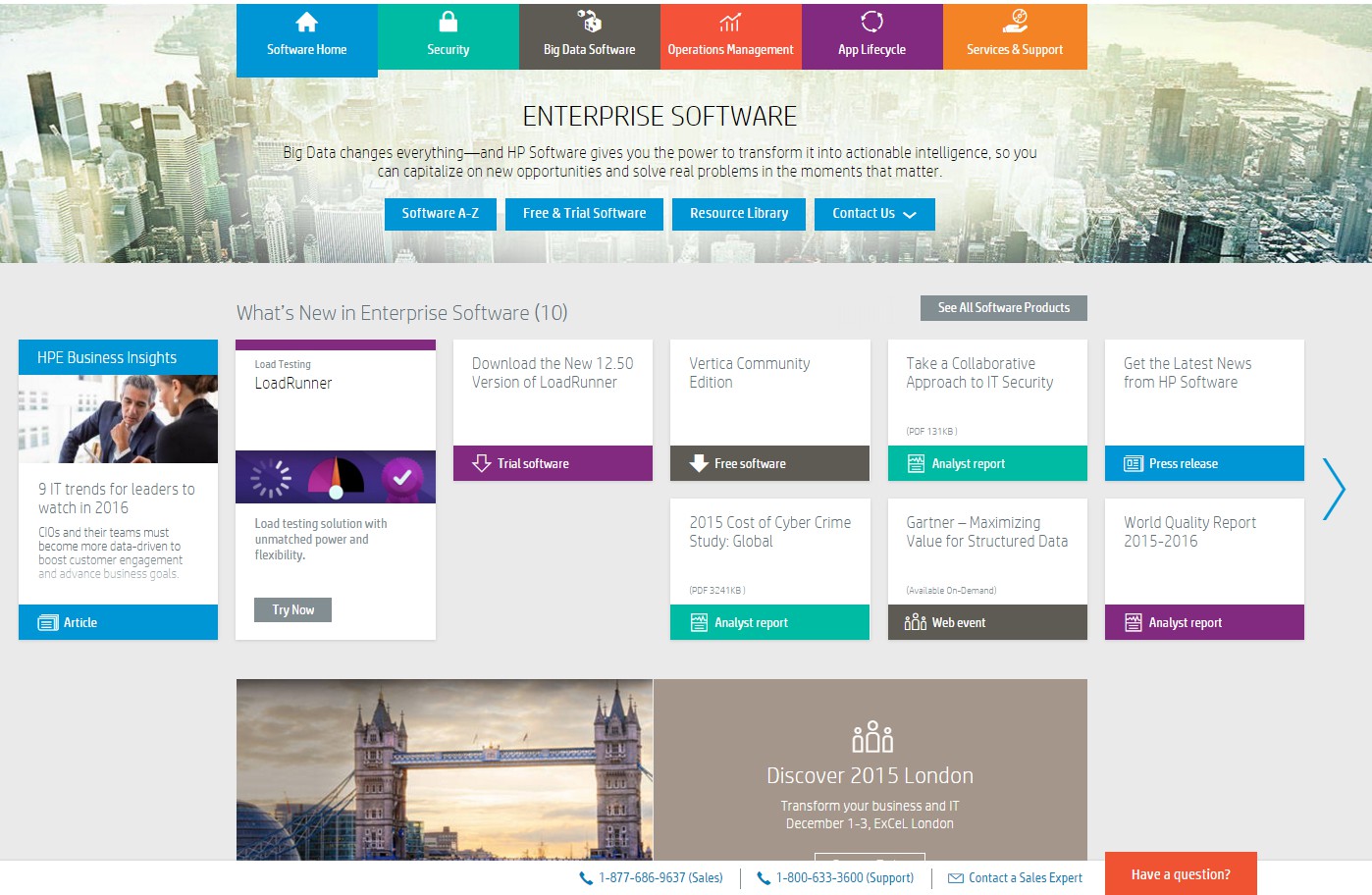This screenshot has height=895, width=1372.
Task: Click Try Now on LoadRunner card
Action: click(293, 609)
